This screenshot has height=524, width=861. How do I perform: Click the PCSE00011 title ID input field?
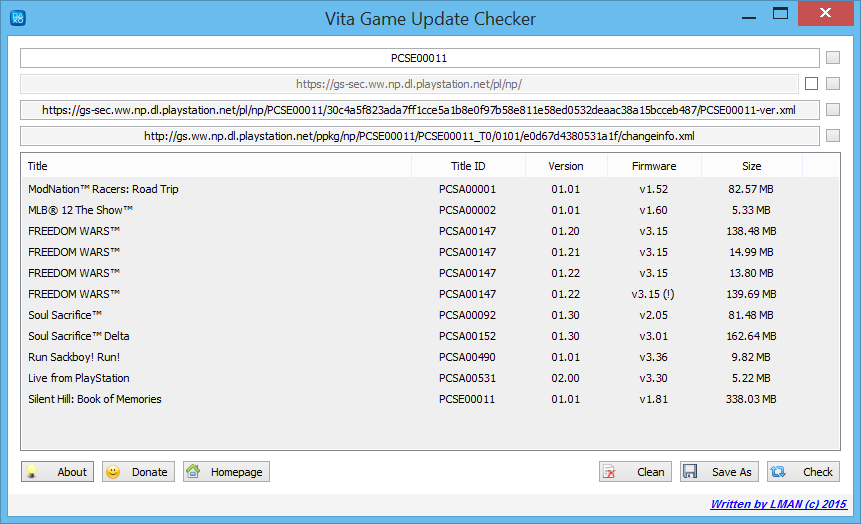point(419,58)
